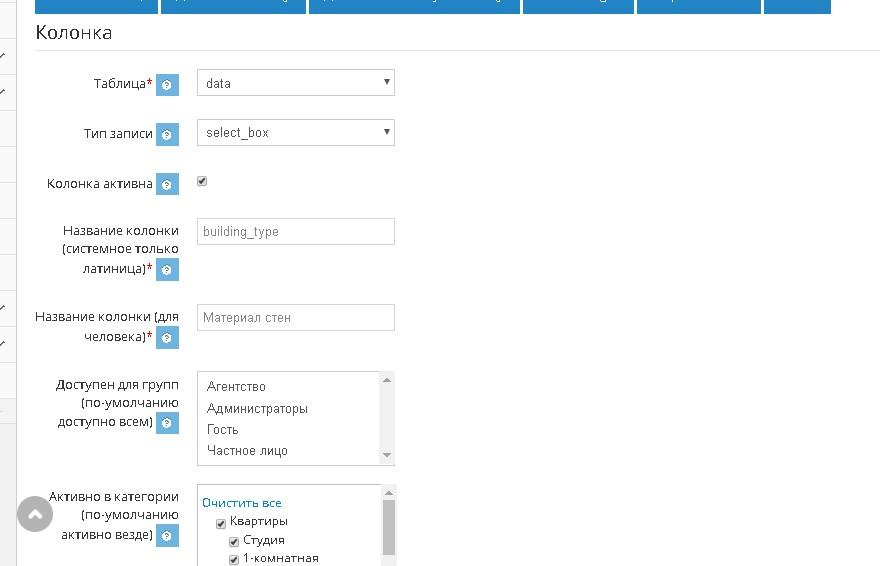Select Гость in the groups list
The width and height of the screenshot is (880, 566).
(222, 430)
